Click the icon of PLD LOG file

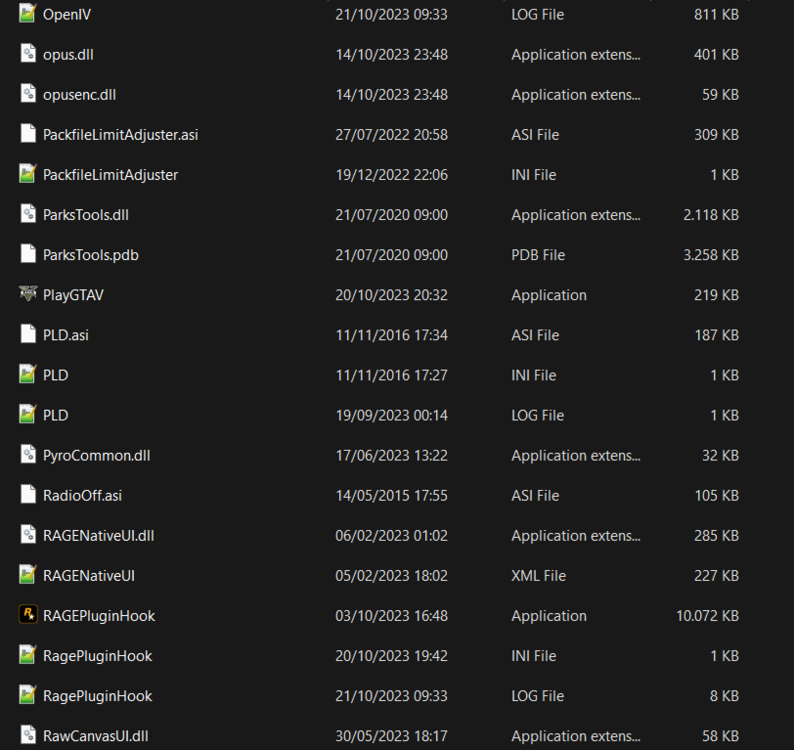coord(28,414)
